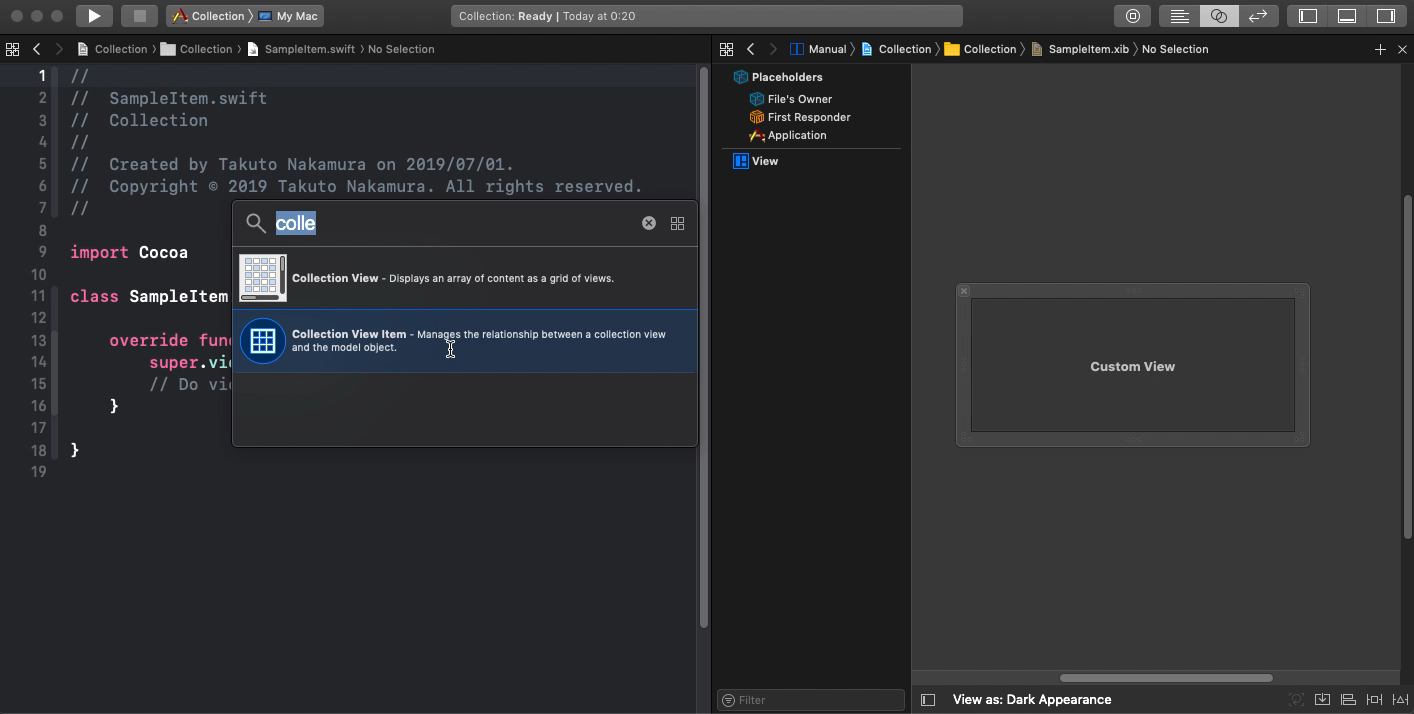Click the Stop button in the toolbar
Viewport: 1414px width, 714px height.
[140, 16]
